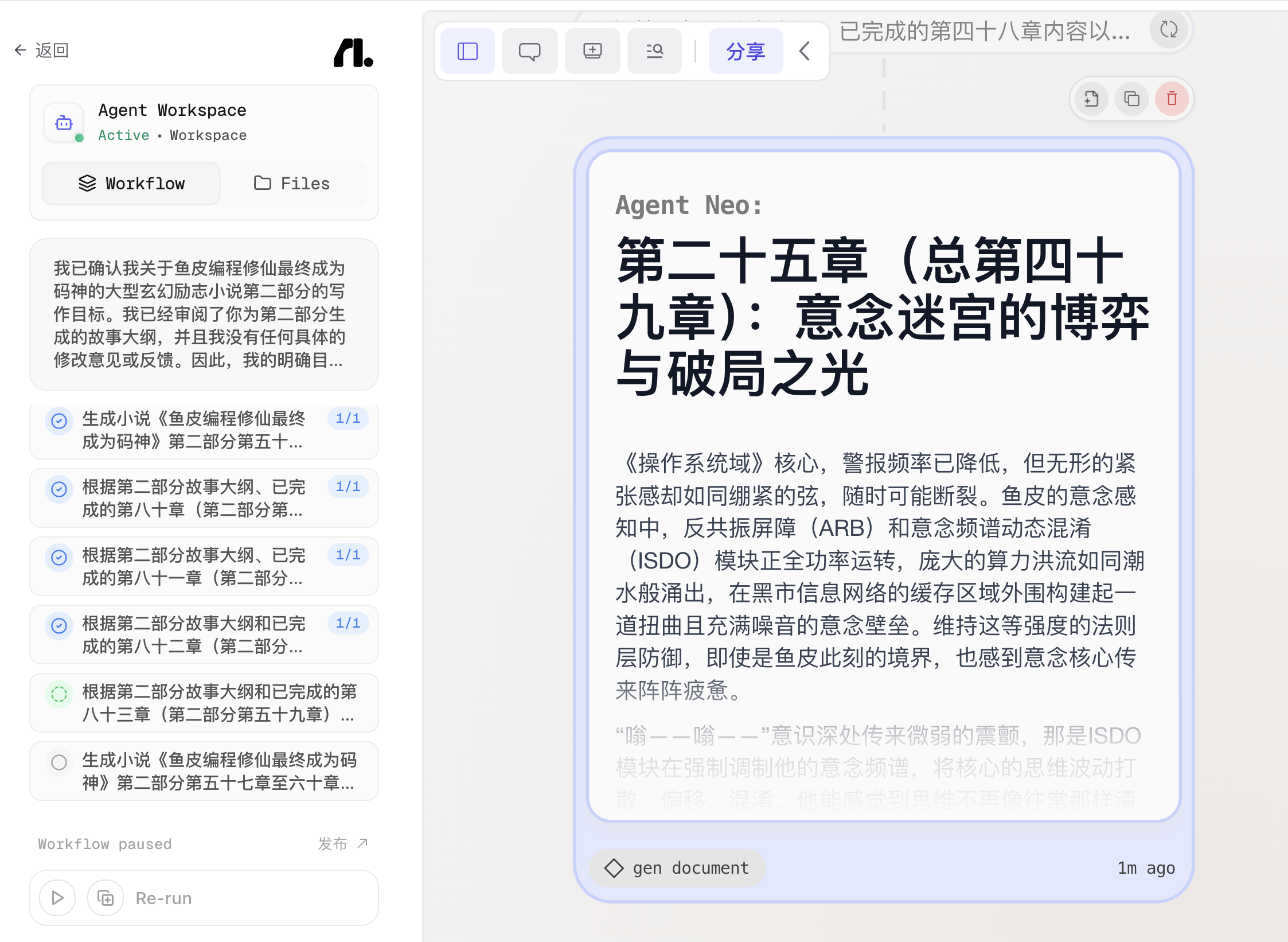The image size is (1288, 942).
Task: Click the copy node icon beside trash
Action: [1131, 99]
